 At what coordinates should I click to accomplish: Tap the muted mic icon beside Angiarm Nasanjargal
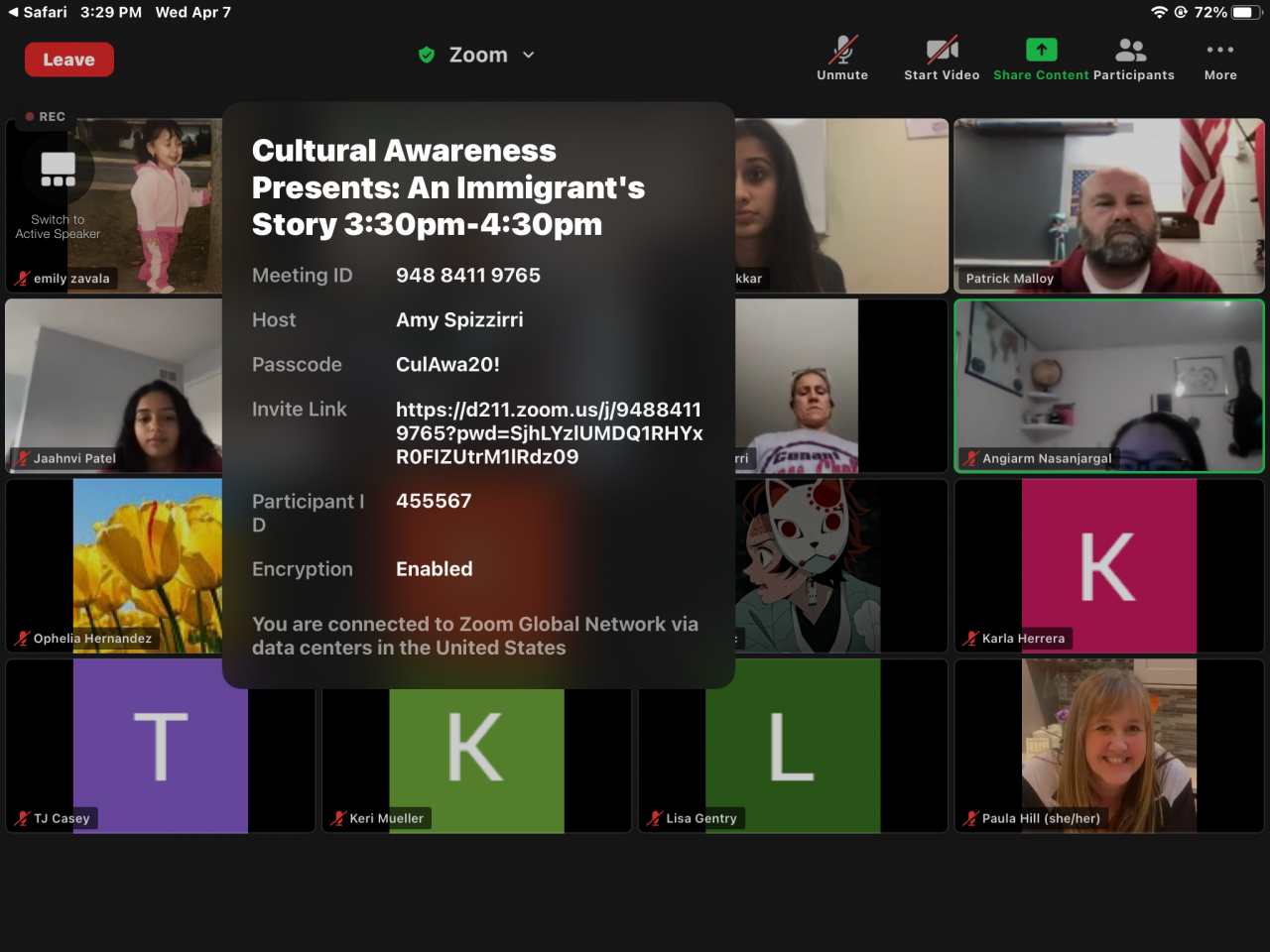pyautogui.click(x=971, y=459)
